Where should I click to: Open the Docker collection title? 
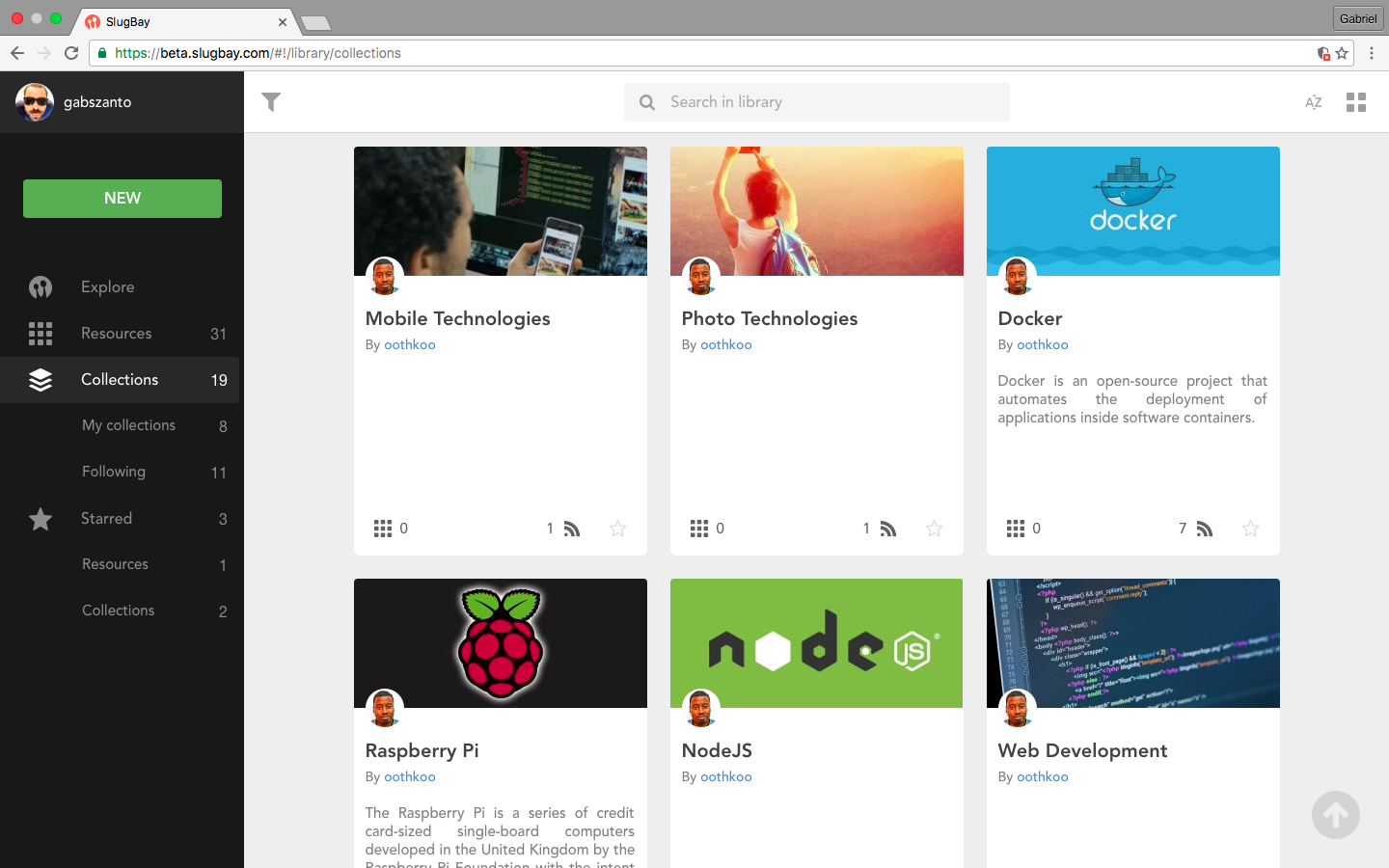point(1030,318)
